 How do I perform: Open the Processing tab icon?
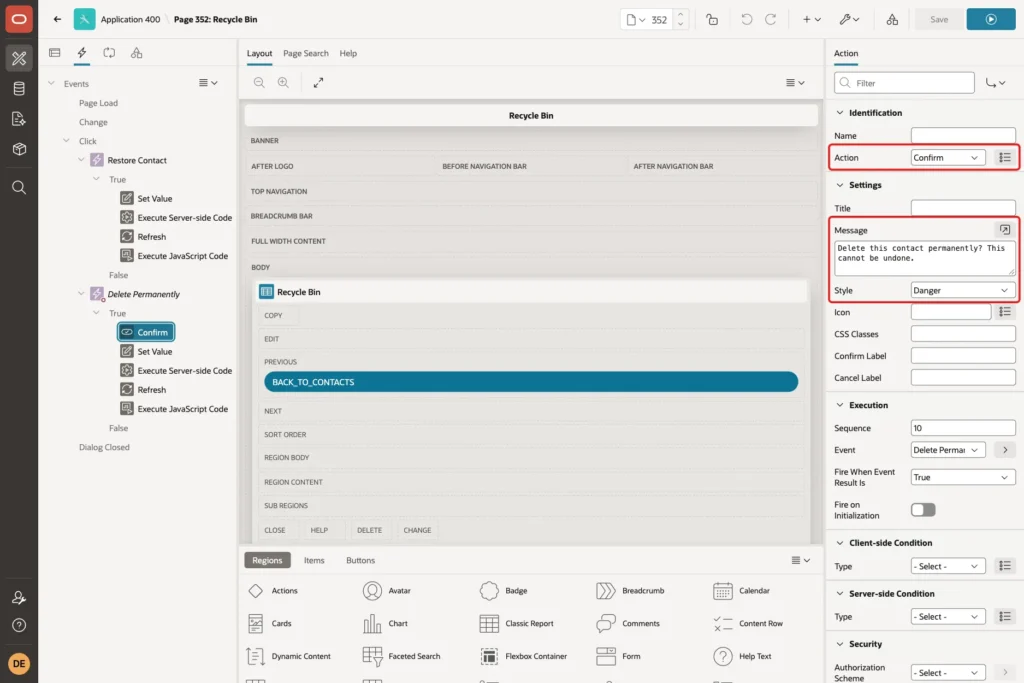click(x=109, y=53)
